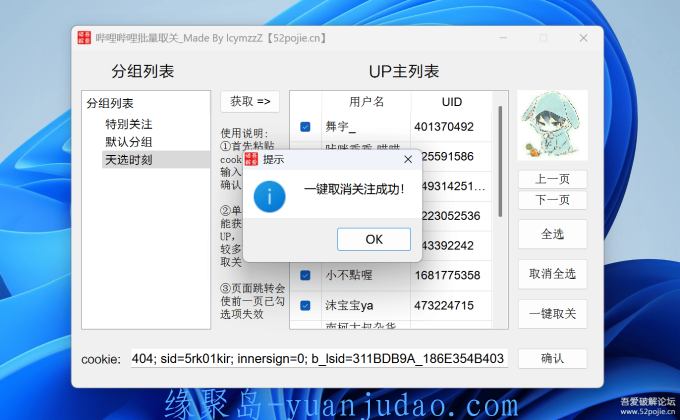Click UID cell 401370492
Viewport: 680px width, 420px height.
(444, 127)
